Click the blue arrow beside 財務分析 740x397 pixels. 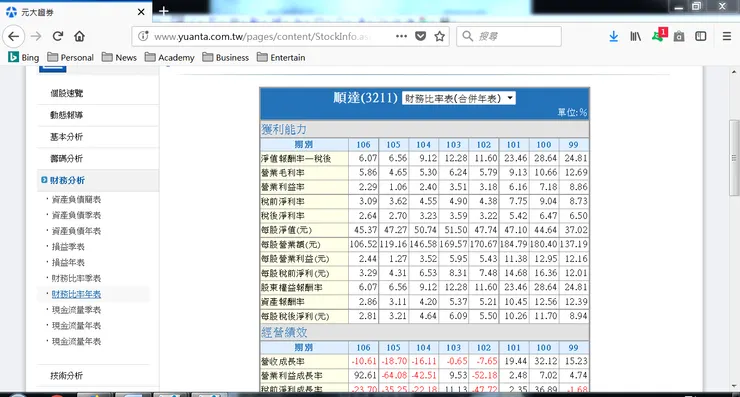[x=44, y=180]
